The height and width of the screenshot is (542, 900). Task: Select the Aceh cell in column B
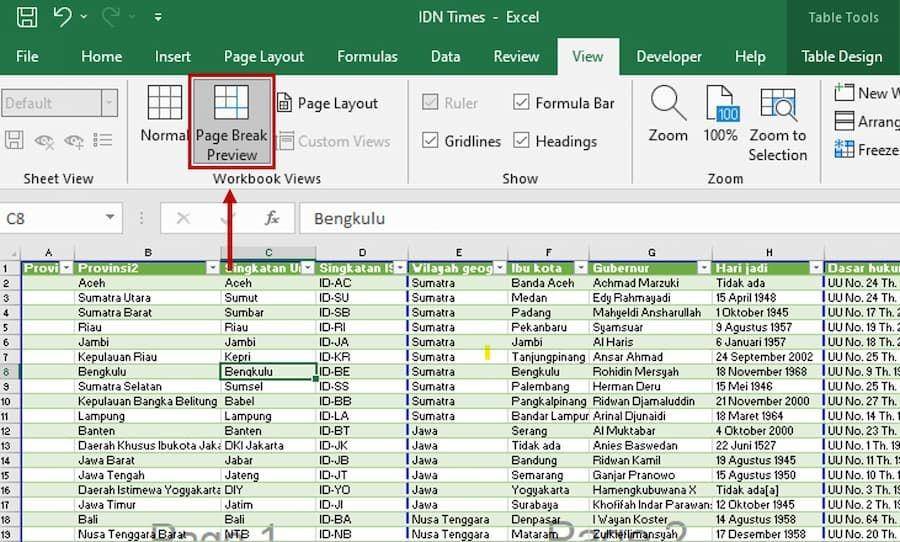(148, 283)
